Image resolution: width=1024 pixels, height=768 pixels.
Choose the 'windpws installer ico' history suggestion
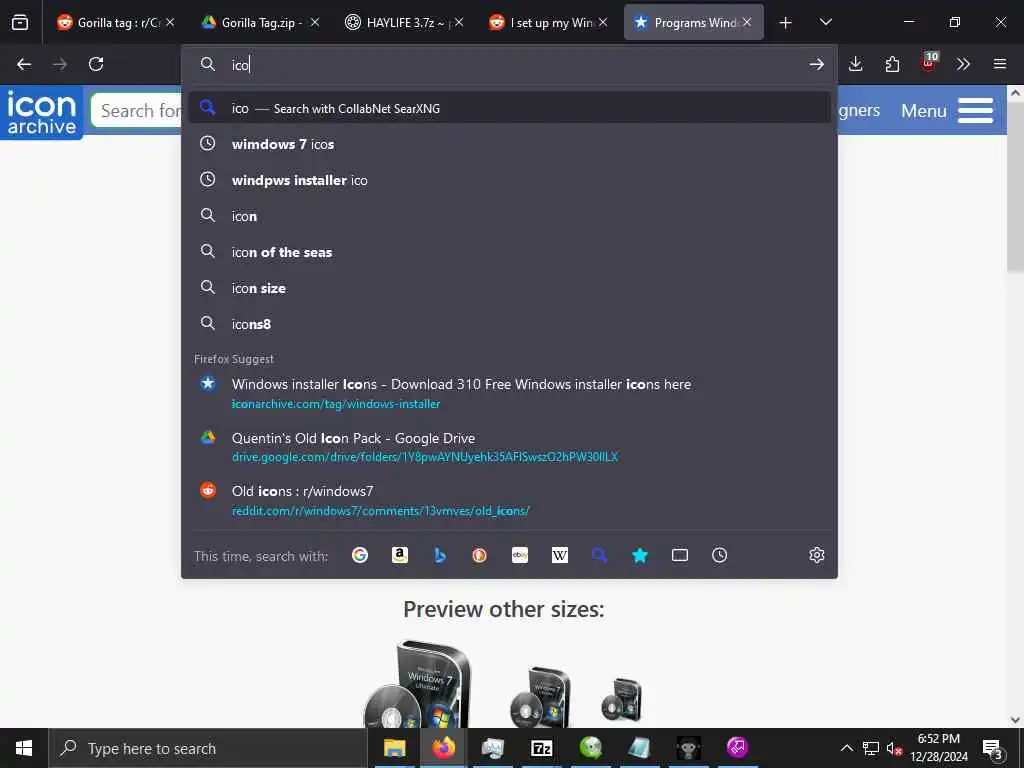coord(509,180)
